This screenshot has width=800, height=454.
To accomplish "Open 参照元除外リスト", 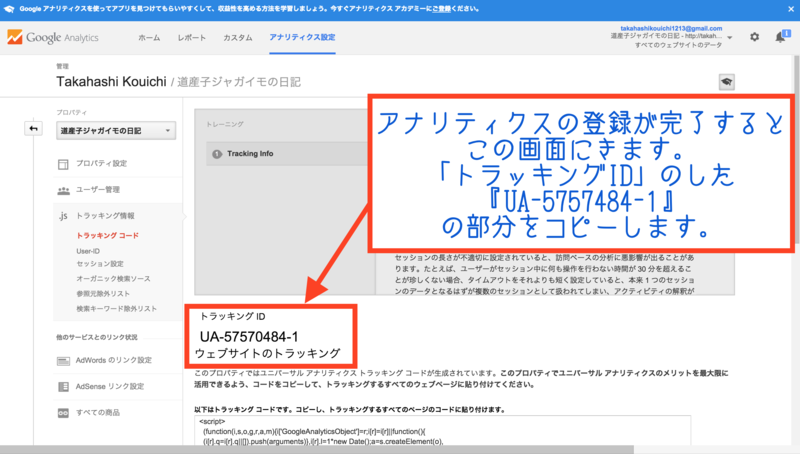I will pyautogui.click(x=103, y=294).
